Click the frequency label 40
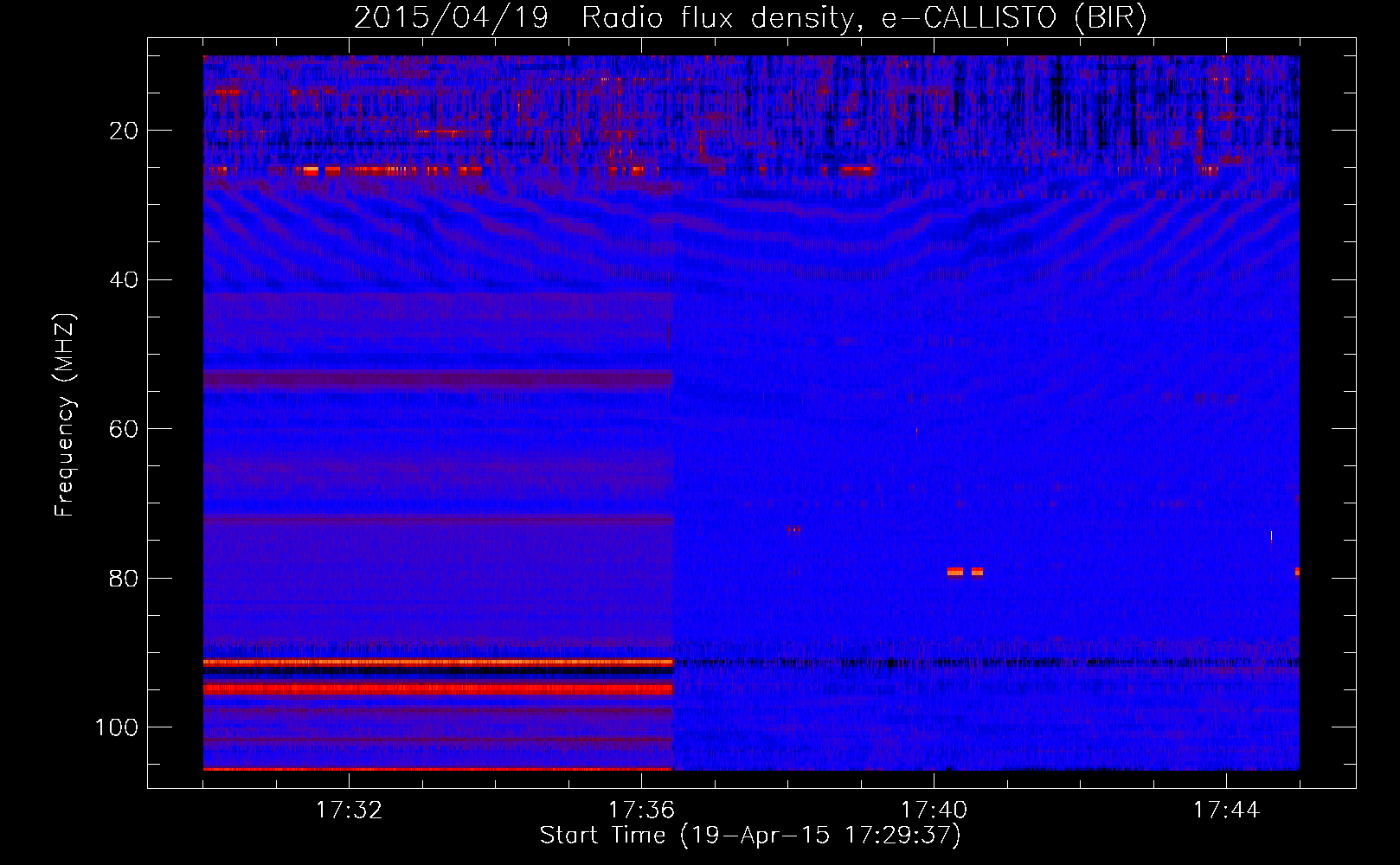 [x=125, y=280]
